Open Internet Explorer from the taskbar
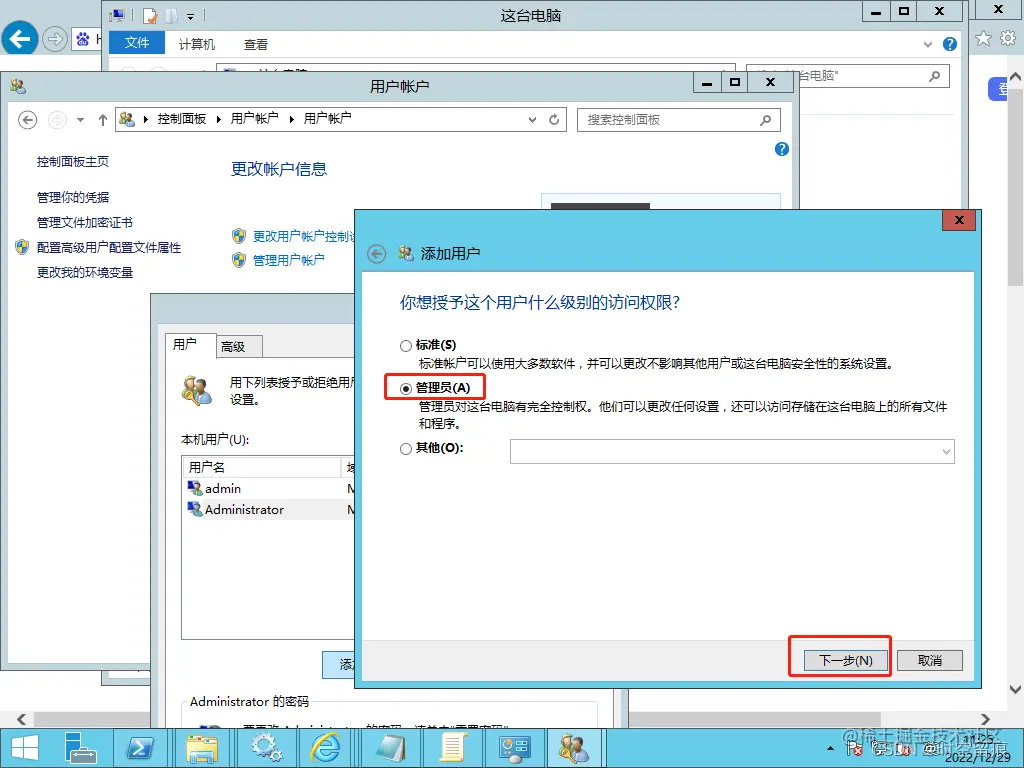The height and width of the screenshot is (768, 1024). (327, 747)
